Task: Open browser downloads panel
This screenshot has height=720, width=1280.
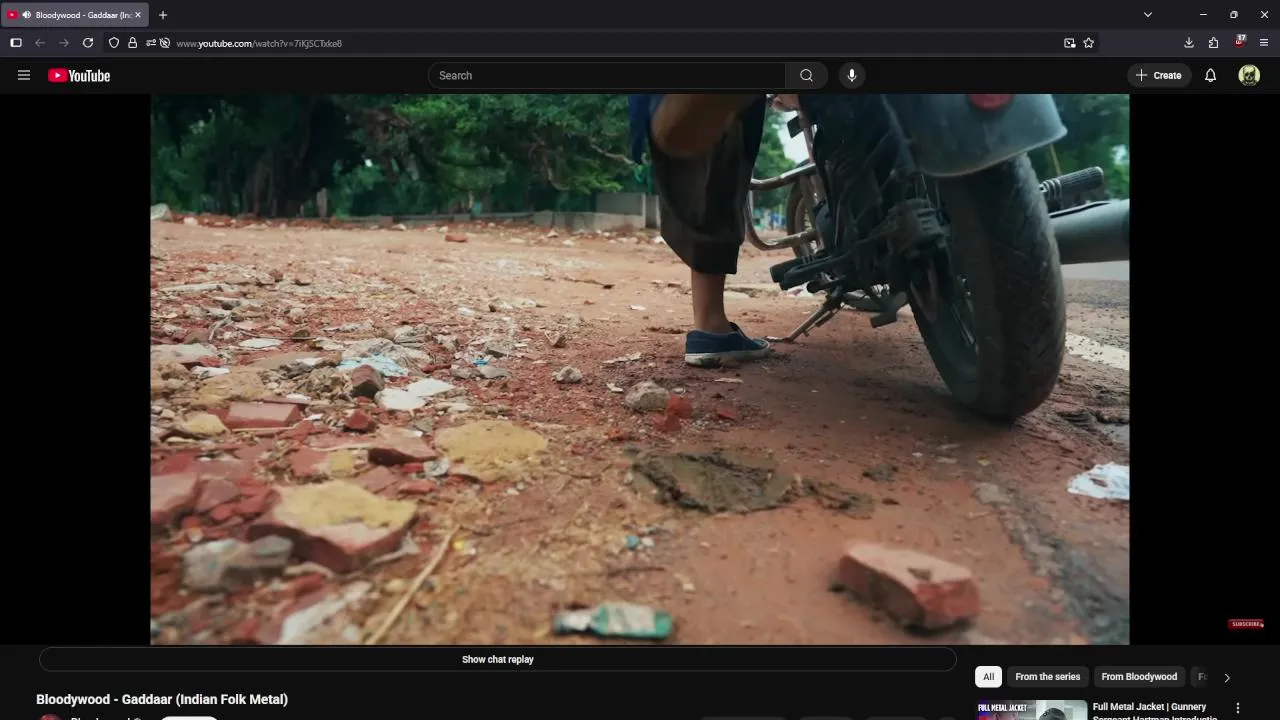Action: coord(1189,43)
